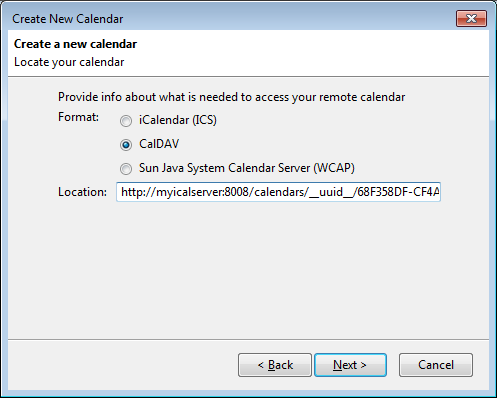Image resolution: width=497 pixels, height=398 pixels.
Task: Click the CalDAV label text
Action: 159,144
